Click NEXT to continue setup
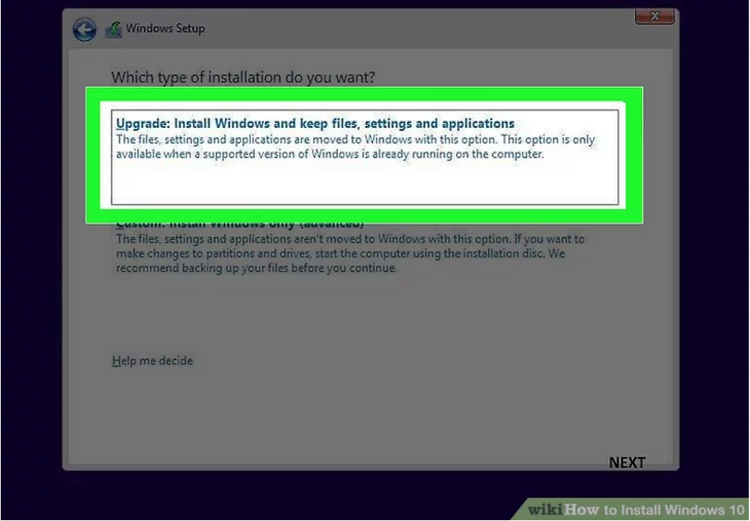This screenshot has height=521, width=750. 627,463
